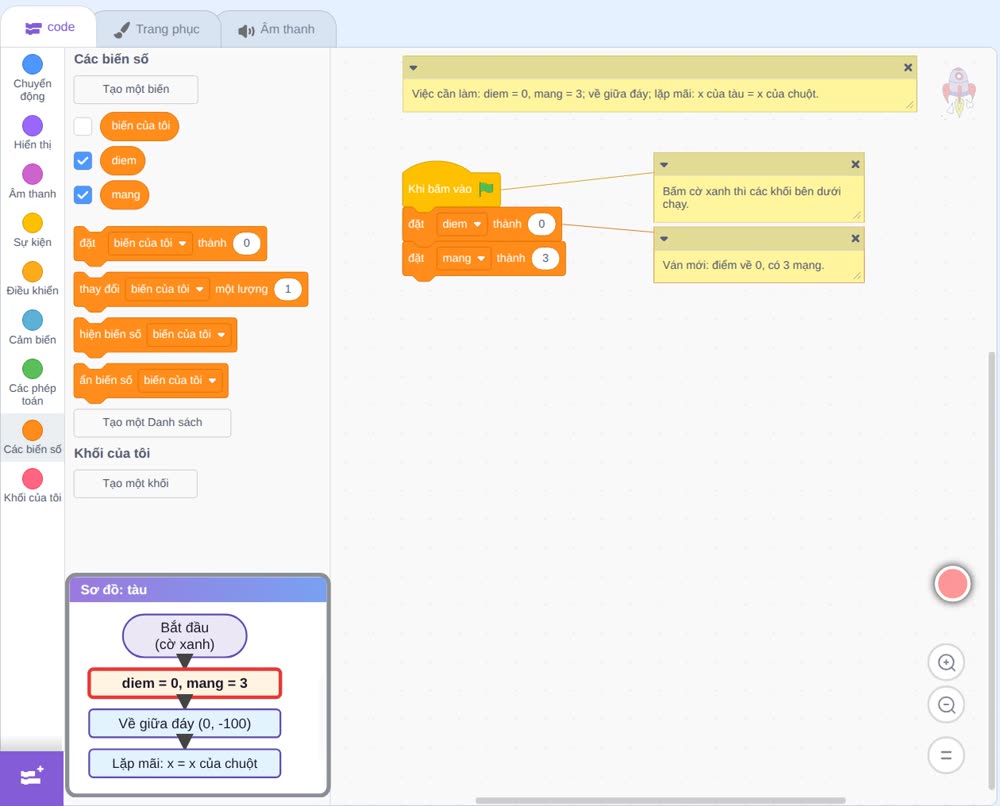Close the 'Ván mới' comment
The width and height of the screenshot is (1000, 806).
pyautogui.click(x=855, y=238)
